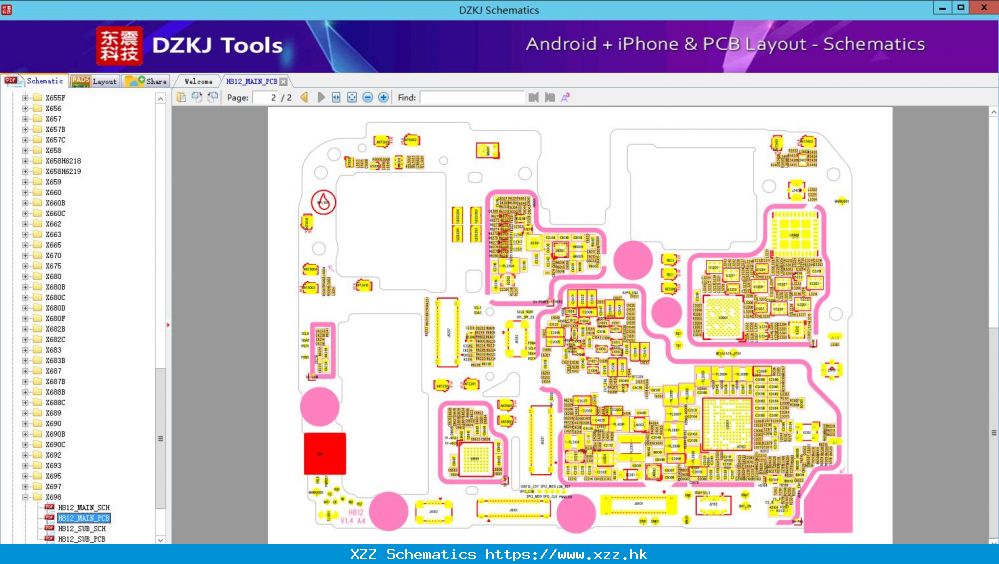This screenshot has height=564, width=999.
Task: Click the circled red drop marker on PCB
Action: pyautogui.click(x=324, y=202)
